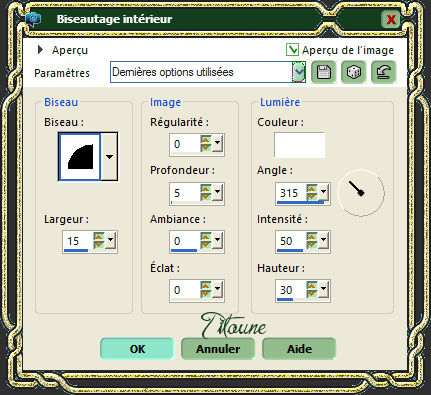
Task: Open the Largeur slider popup arrow
Action: (x=110, y=240)
